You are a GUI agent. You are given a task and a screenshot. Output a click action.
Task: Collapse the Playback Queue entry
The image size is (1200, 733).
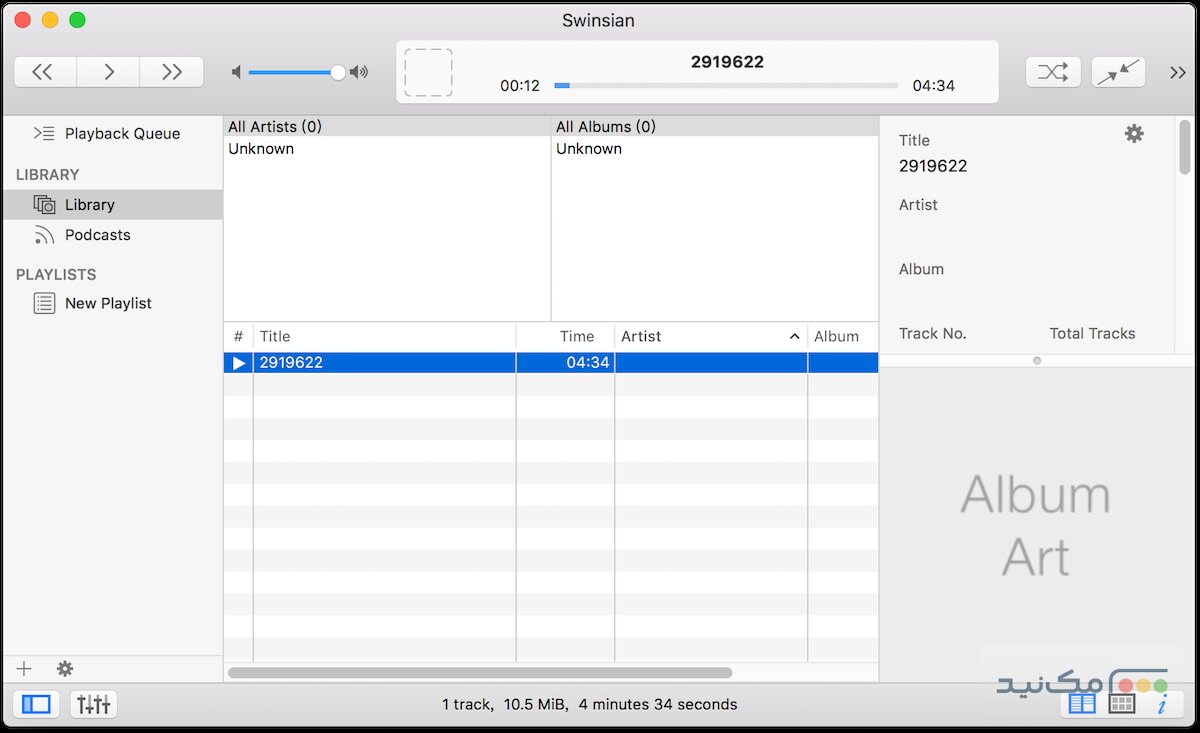[x=44, y=133]
